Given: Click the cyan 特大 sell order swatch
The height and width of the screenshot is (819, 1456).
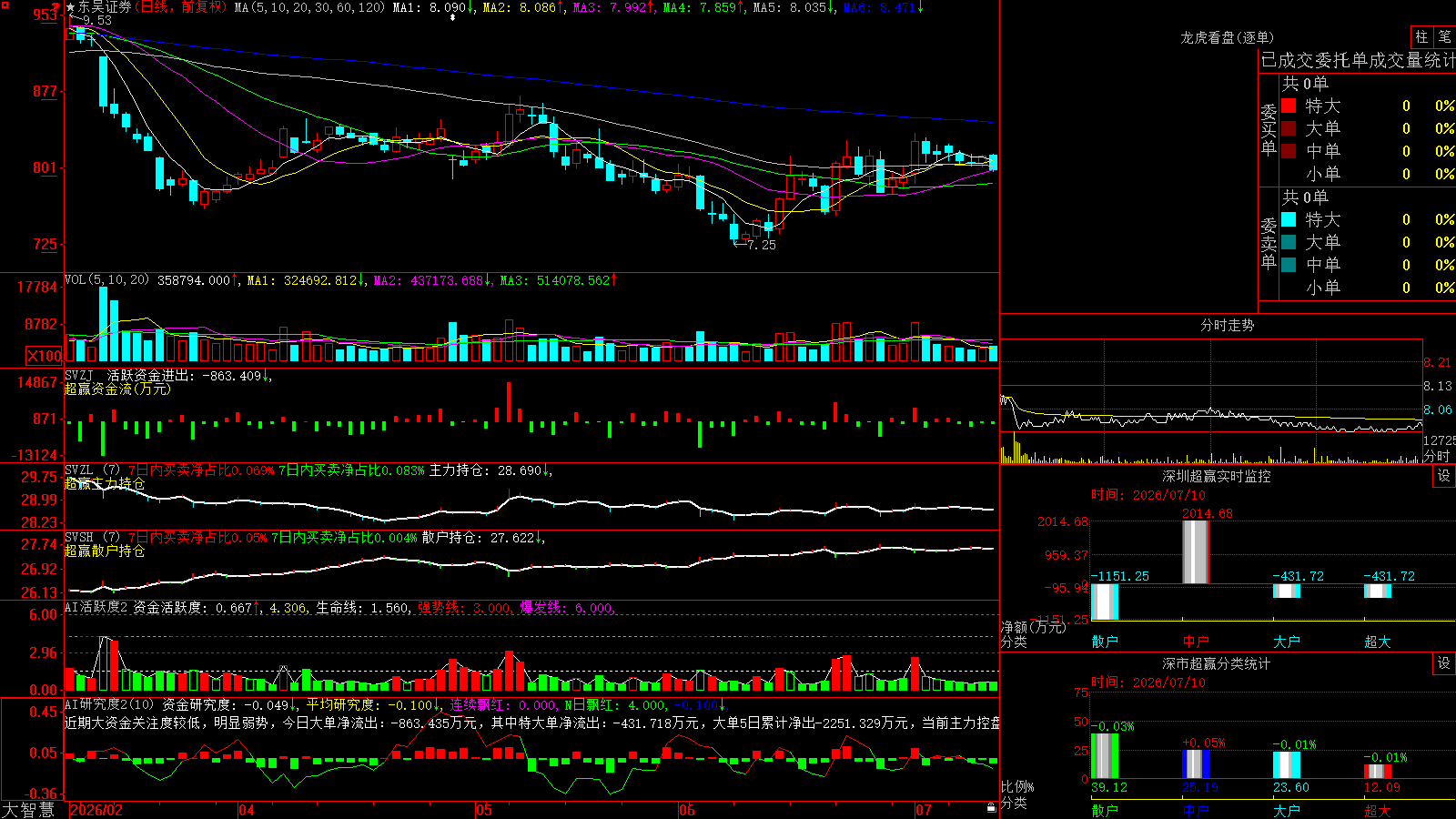Looking at the screenshot, I should 1289,219.
